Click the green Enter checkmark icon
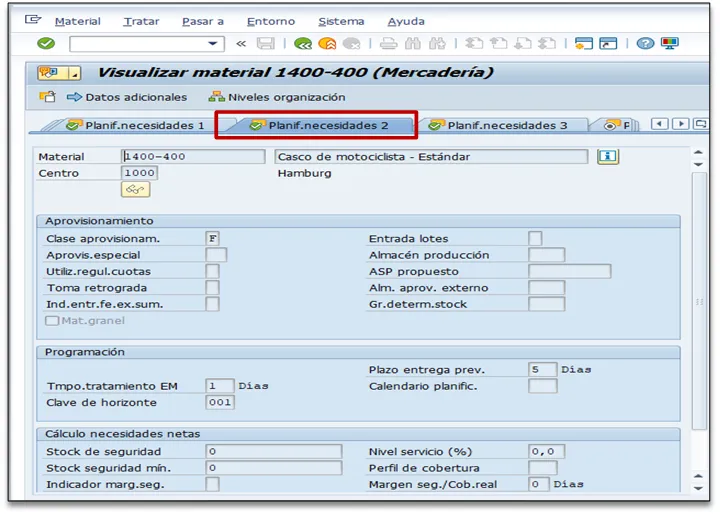720x514 pixels. tap(45, 43)
